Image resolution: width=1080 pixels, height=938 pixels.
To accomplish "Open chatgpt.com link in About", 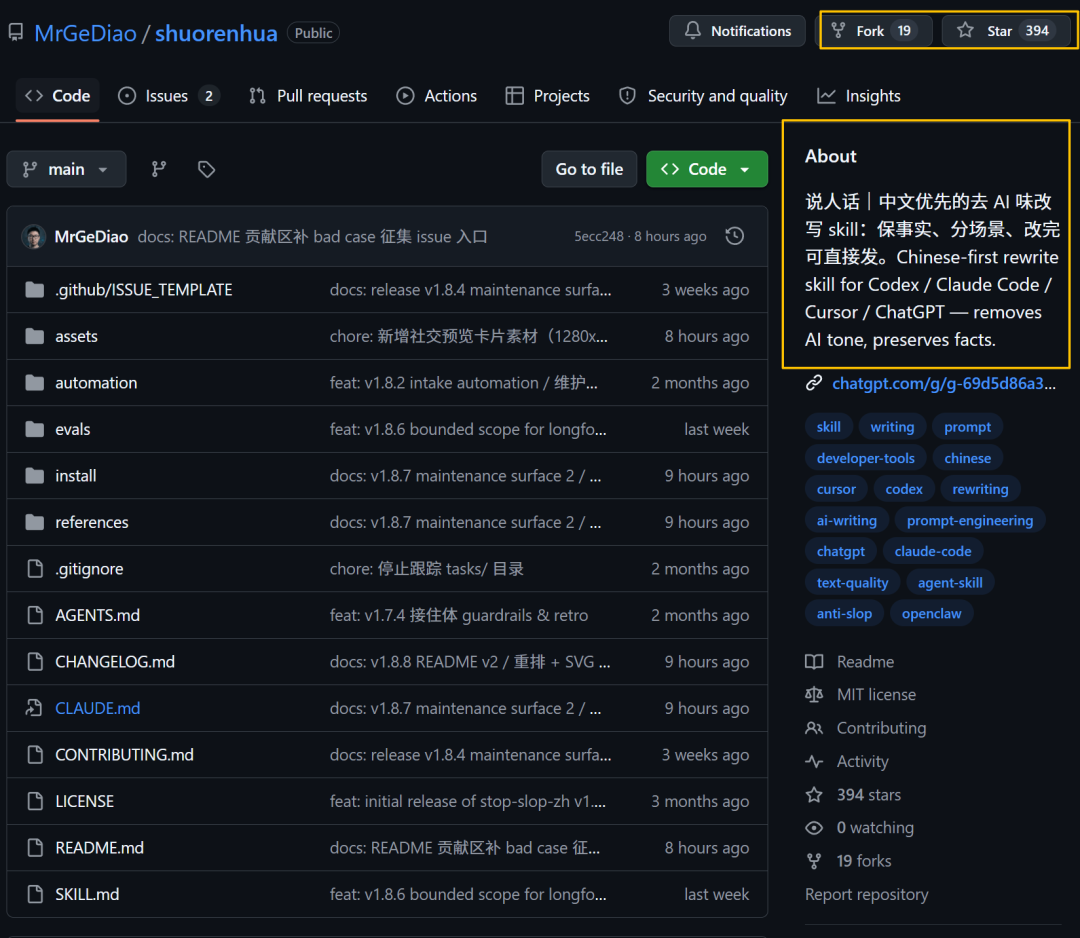I will pyautogui.click(x=943, y=384).
